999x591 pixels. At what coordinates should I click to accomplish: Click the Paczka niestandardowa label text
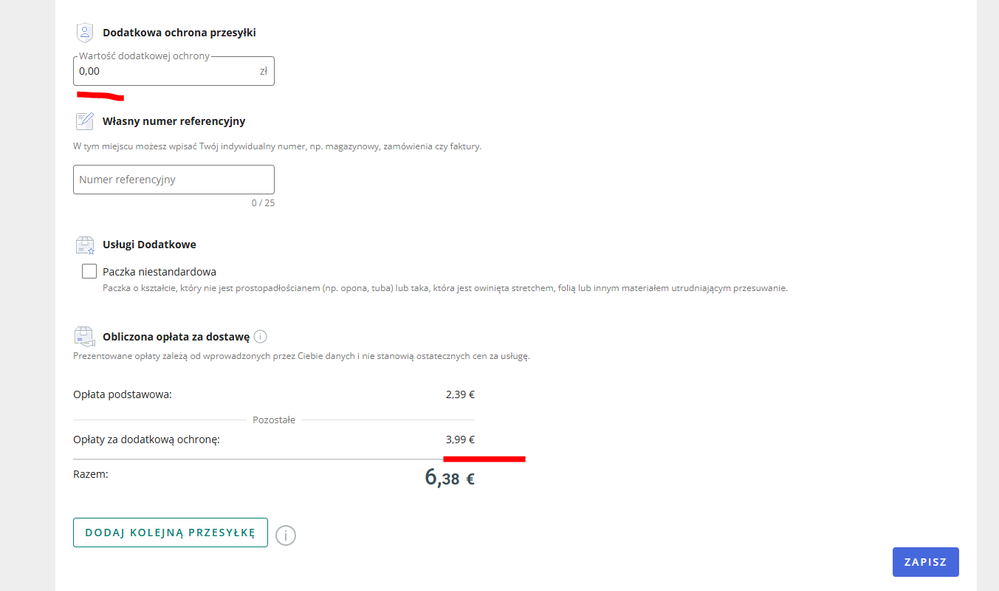coord(159,271)
